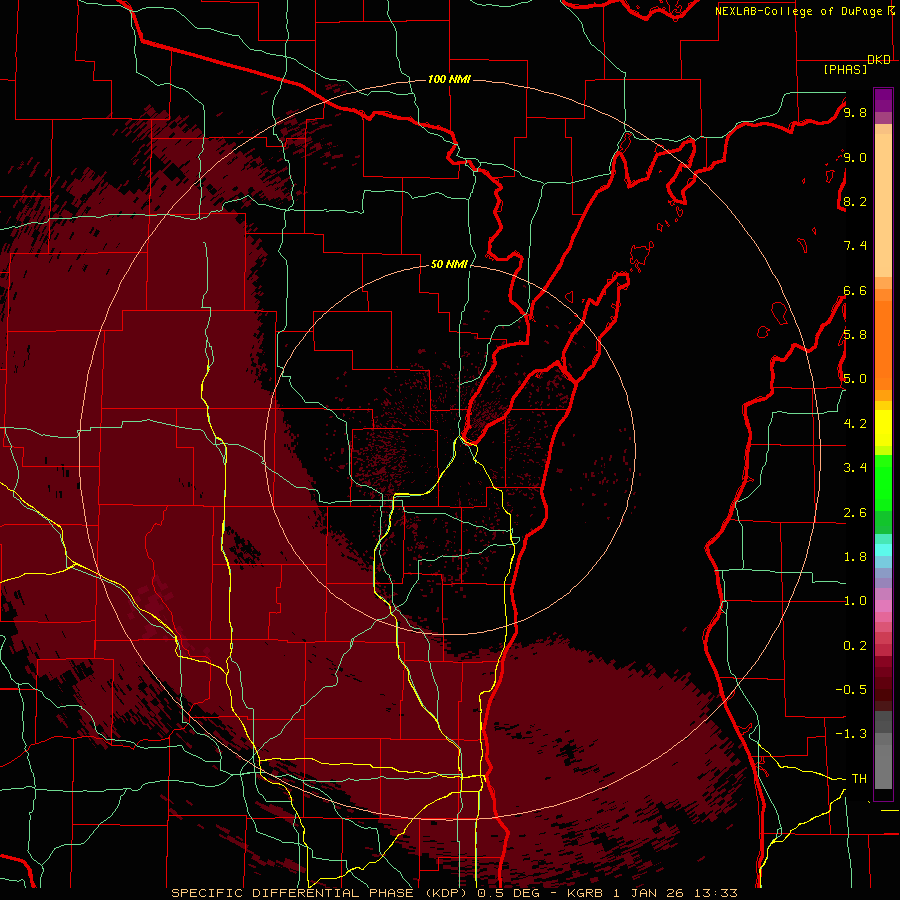Screen dimensions: 900x900
Task: Click the 8.2 legend value
Action: tap(855, 201)
